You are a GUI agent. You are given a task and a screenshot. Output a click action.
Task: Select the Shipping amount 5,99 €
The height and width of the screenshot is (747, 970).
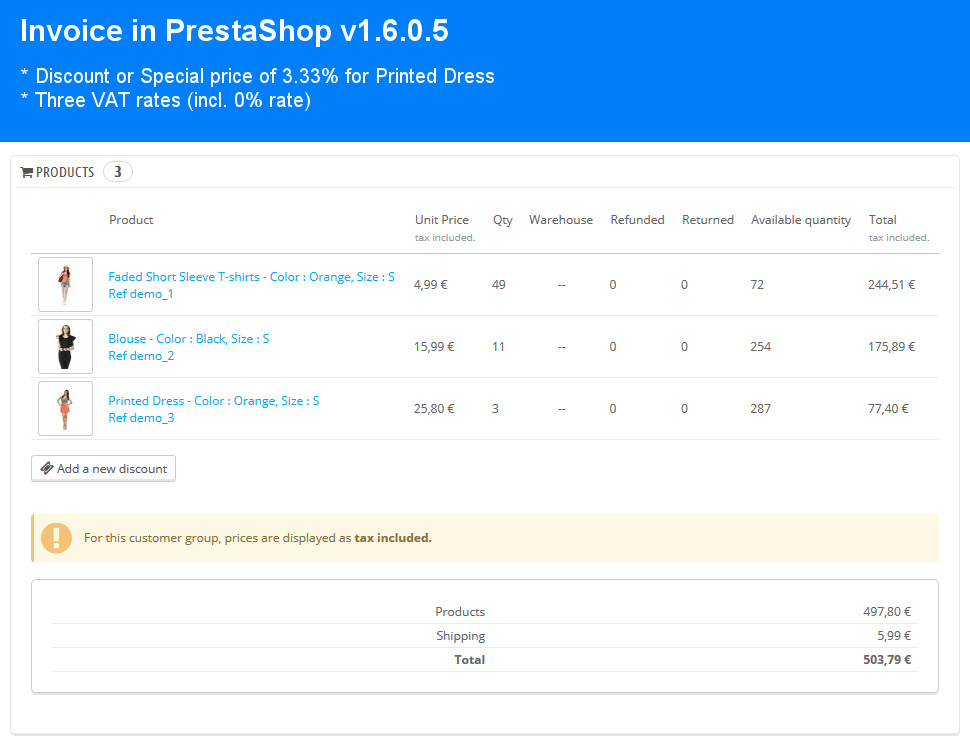[894, 635]
